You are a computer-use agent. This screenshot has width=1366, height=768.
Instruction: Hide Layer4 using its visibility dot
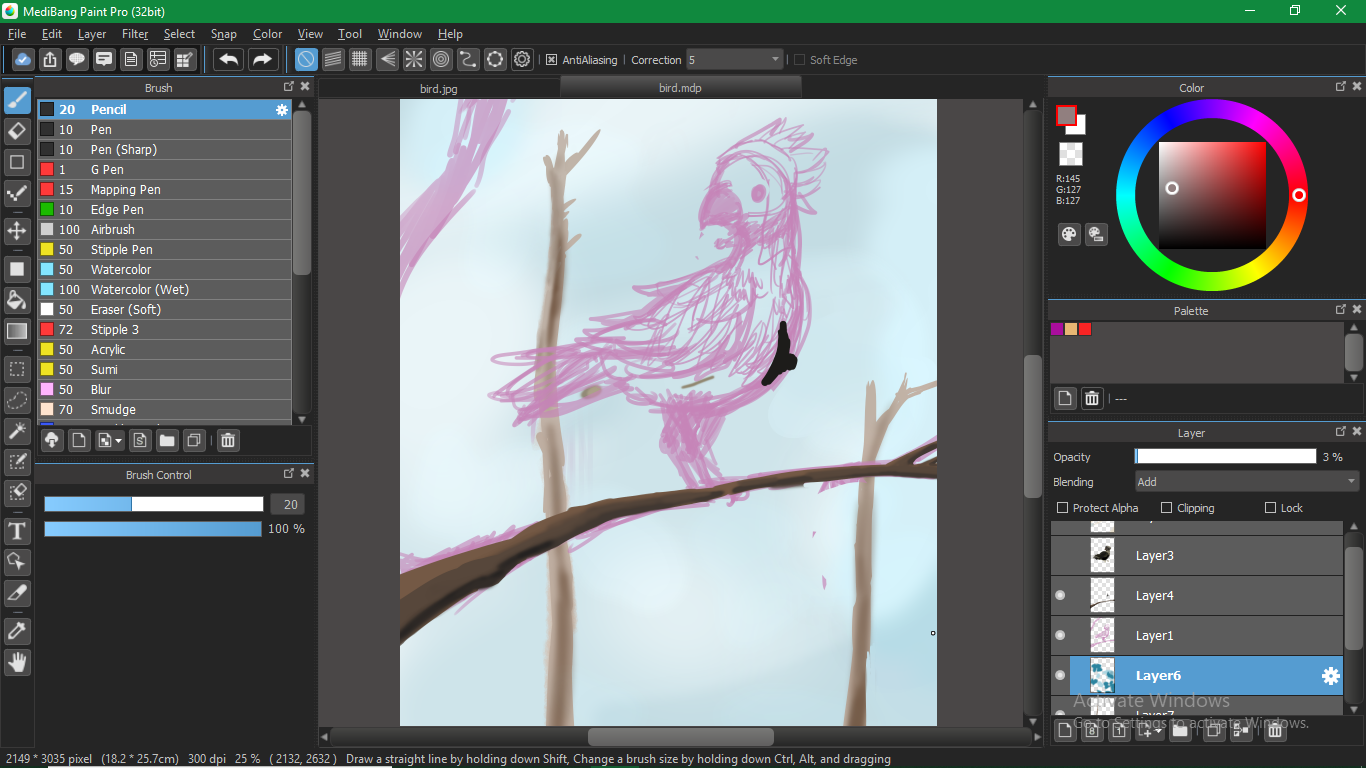[1060, 595]
